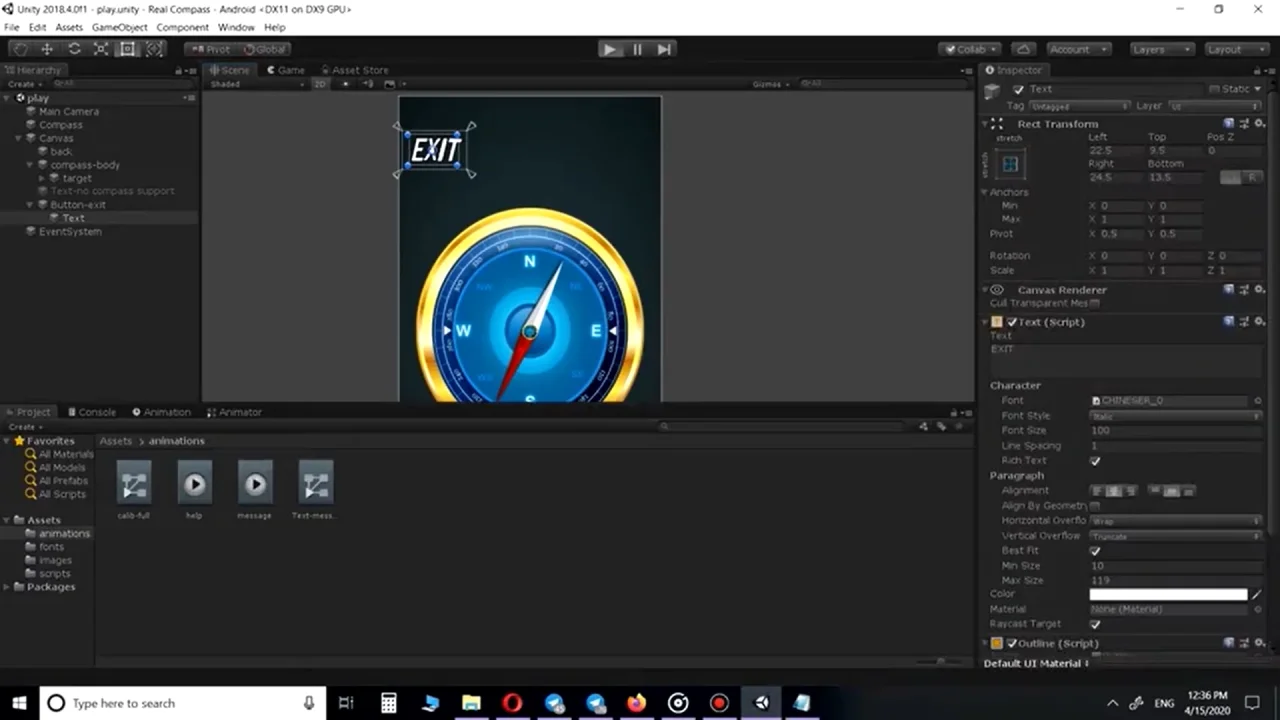Screen dimensions: 1280x720
Task: Select the Rotate tool
Action: point(74,49)
